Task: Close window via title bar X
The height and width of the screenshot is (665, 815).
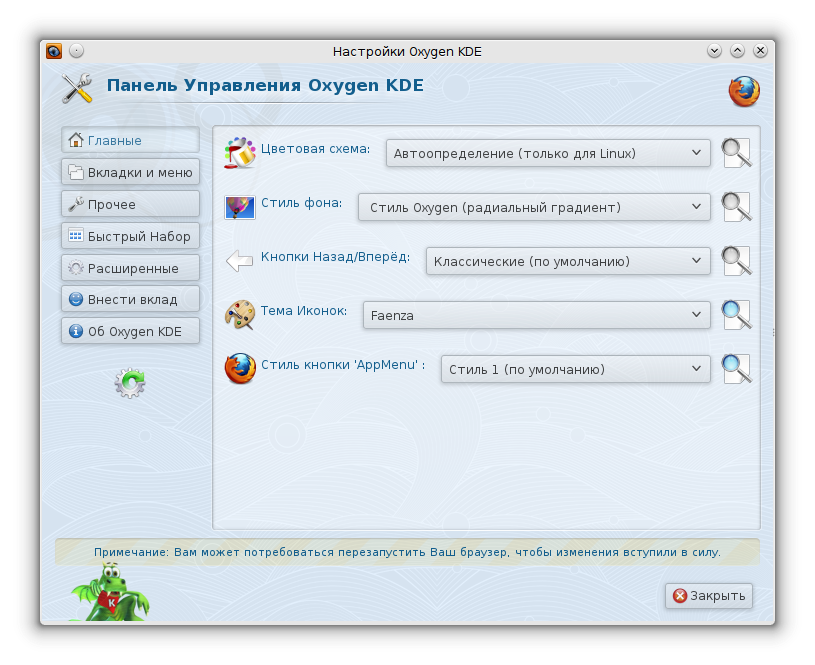Action: (760, 51)
